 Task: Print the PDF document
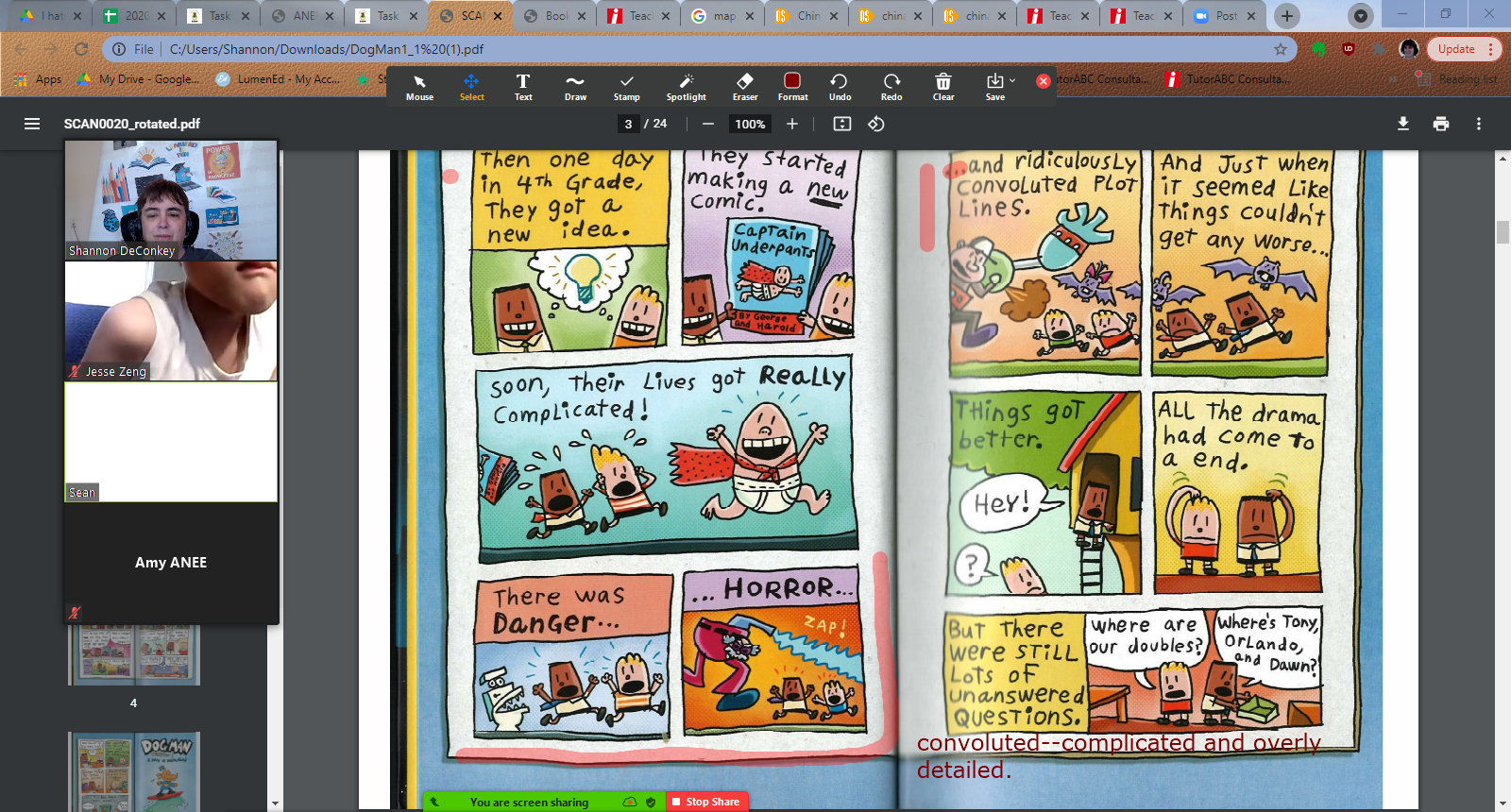[x=1441, y=124]
